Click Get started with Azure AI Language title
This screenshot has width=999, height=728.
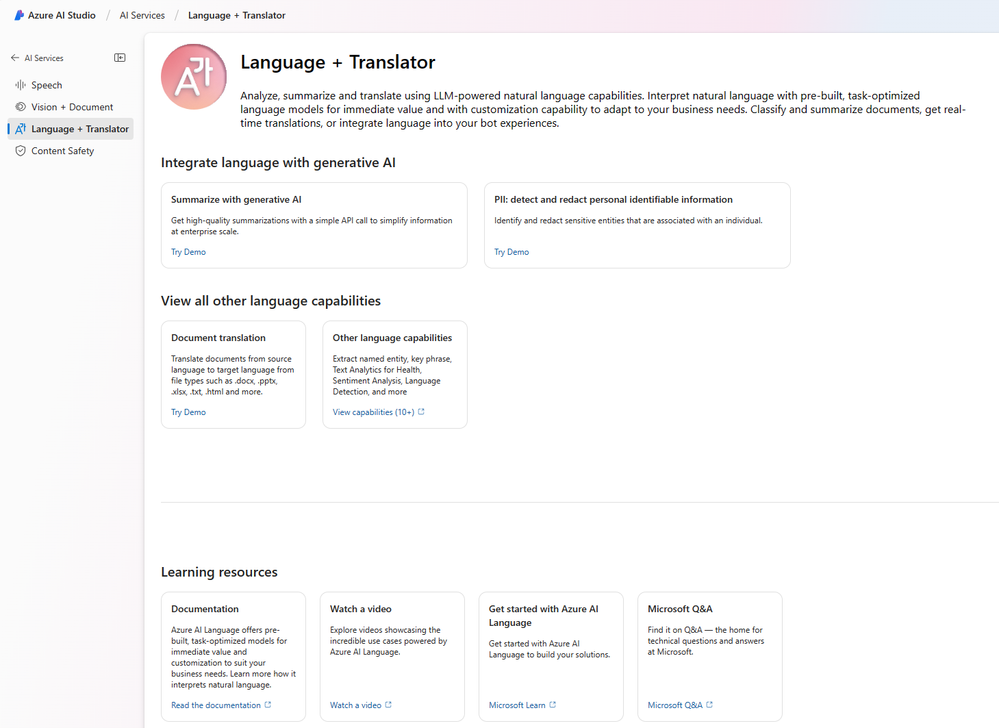tap(543, 616)
